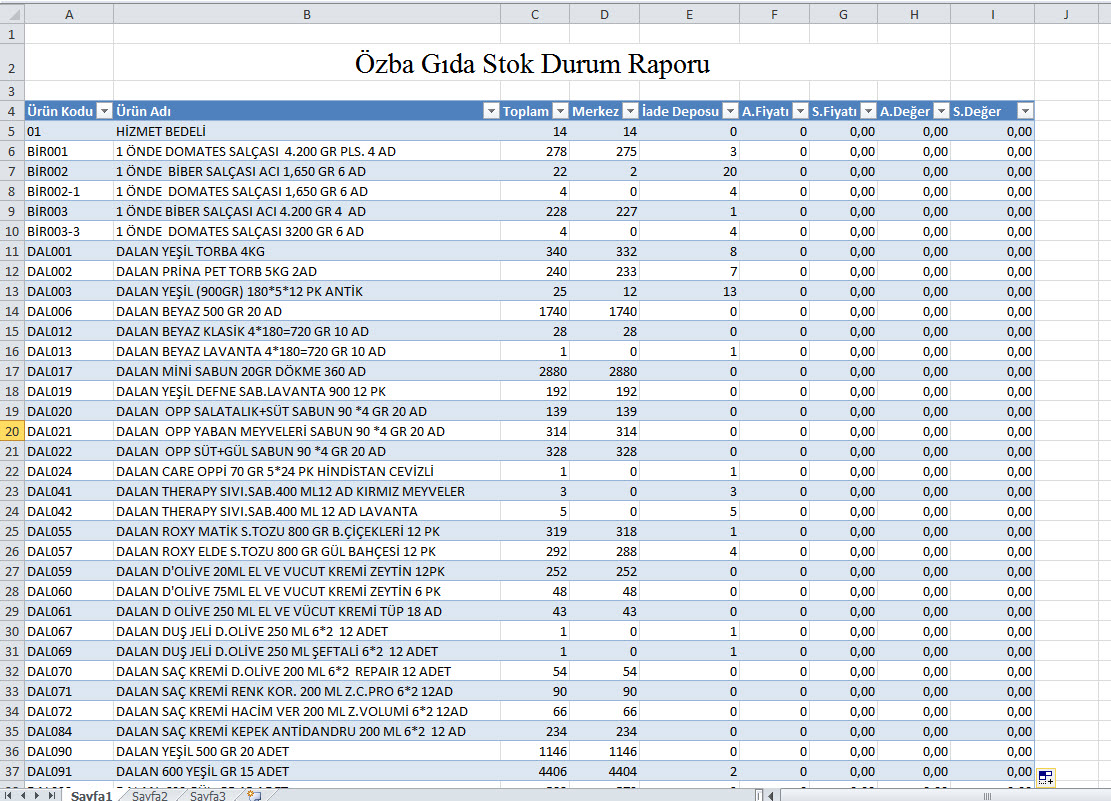Select cell 'DALAN MİNİ SABUN 20GR DÖKME 360 AD'

(x=307, y=371)
